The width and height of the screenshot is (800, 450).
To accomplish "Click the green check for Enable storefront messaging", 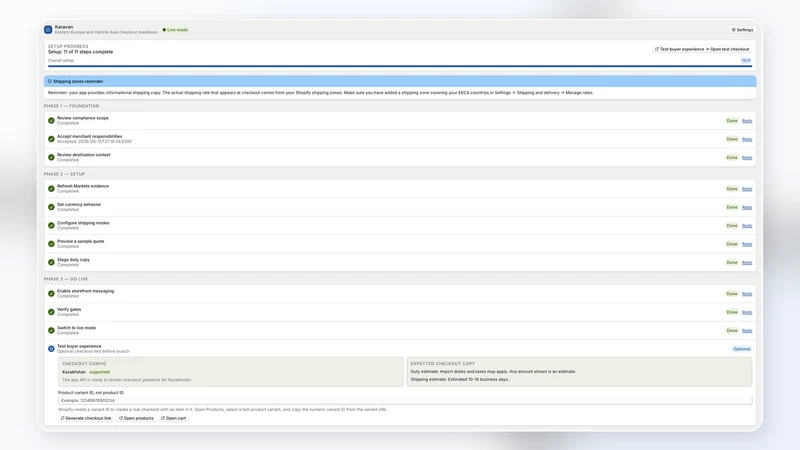I will tap(51, 294).
